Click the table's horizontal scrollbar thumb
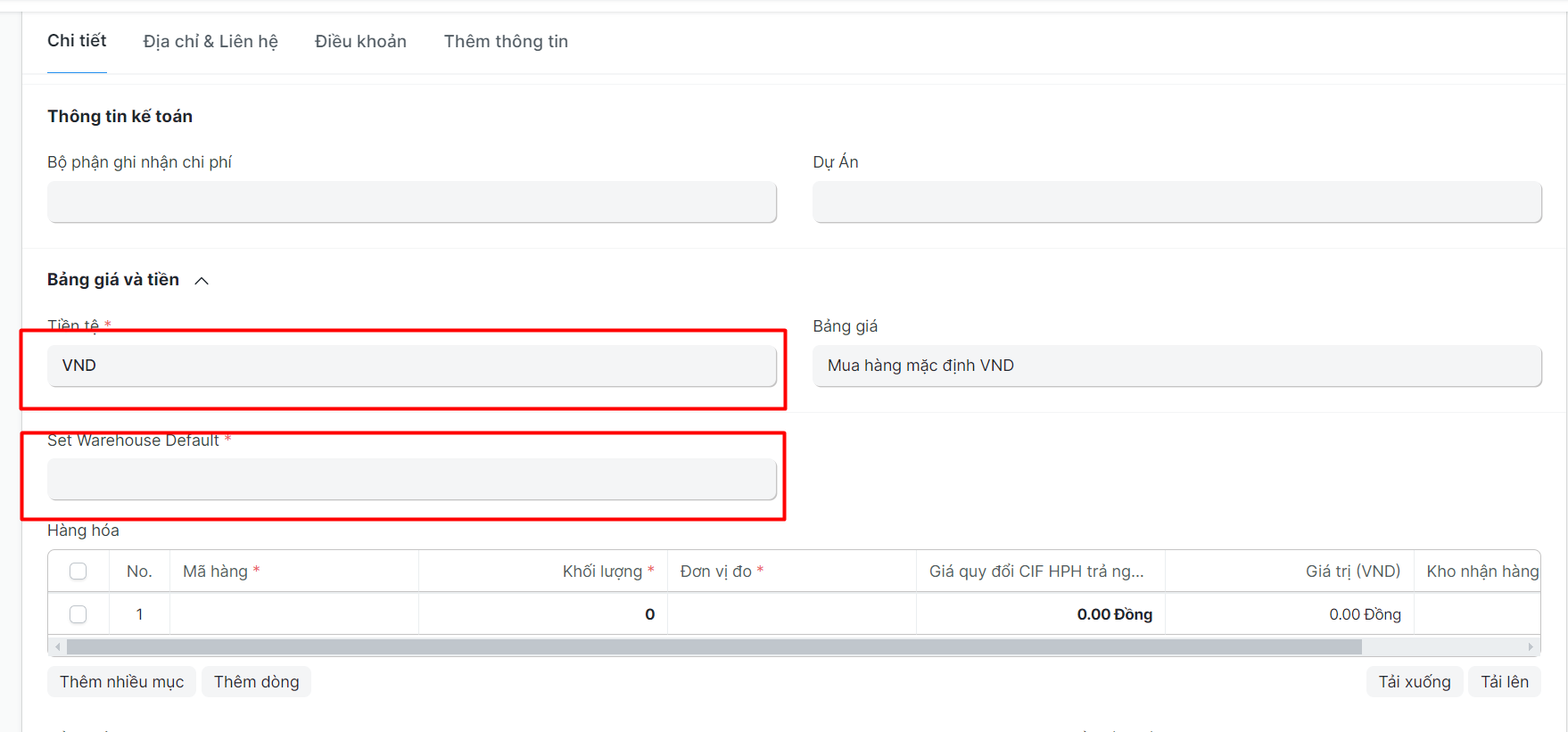Viewport: 1568px width, 732px height. point(714,646)
